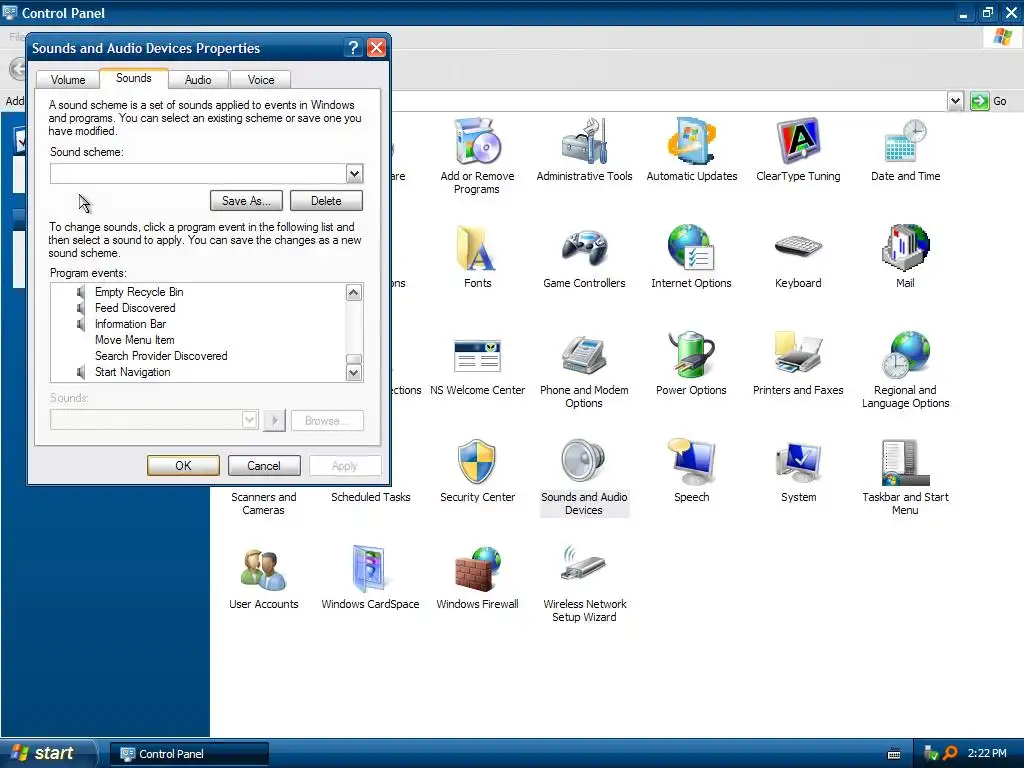Switch to the Voice tab

(x=261, y=80)
